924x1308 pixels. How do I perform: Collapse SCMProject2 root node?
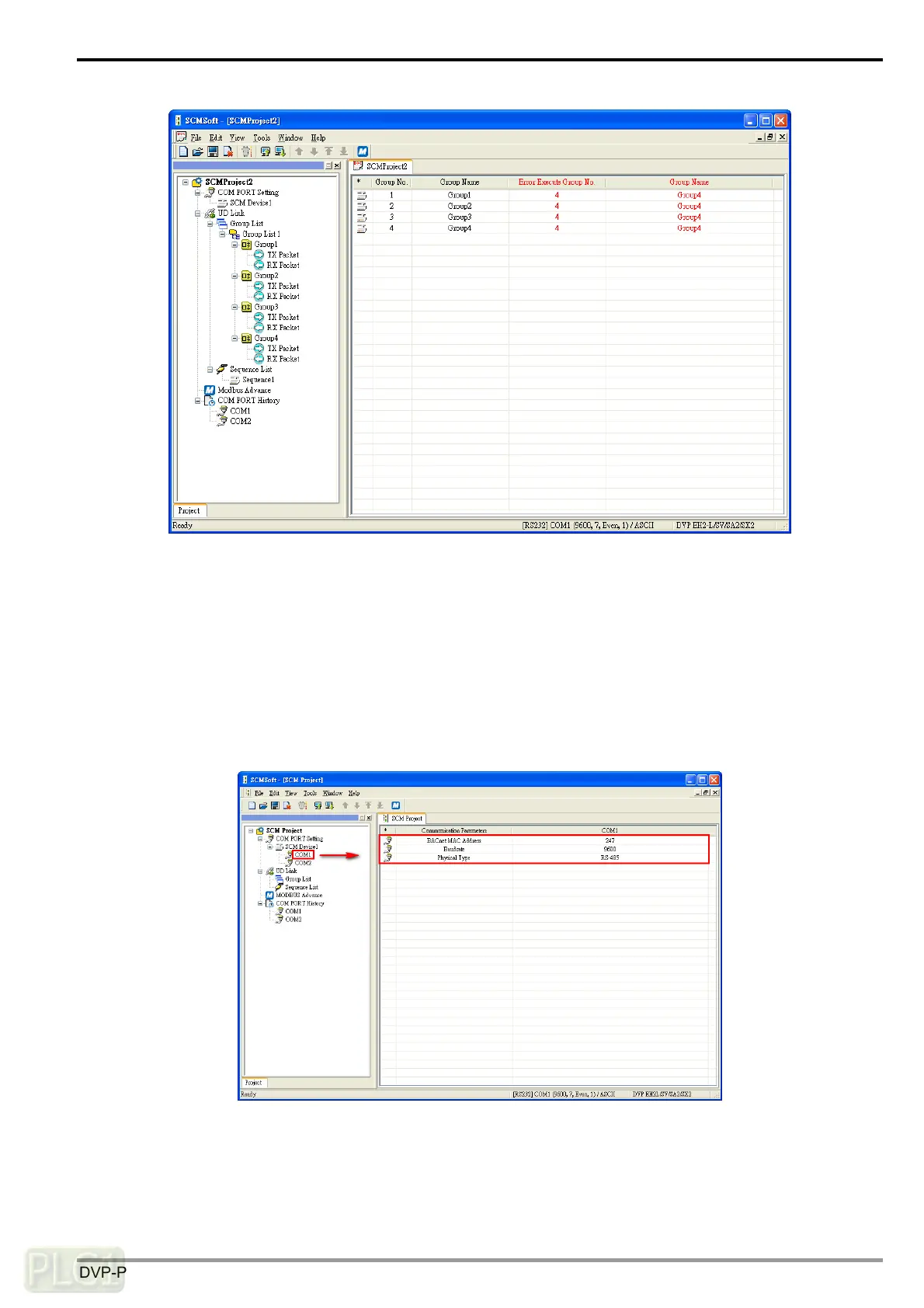click(186, 183)
